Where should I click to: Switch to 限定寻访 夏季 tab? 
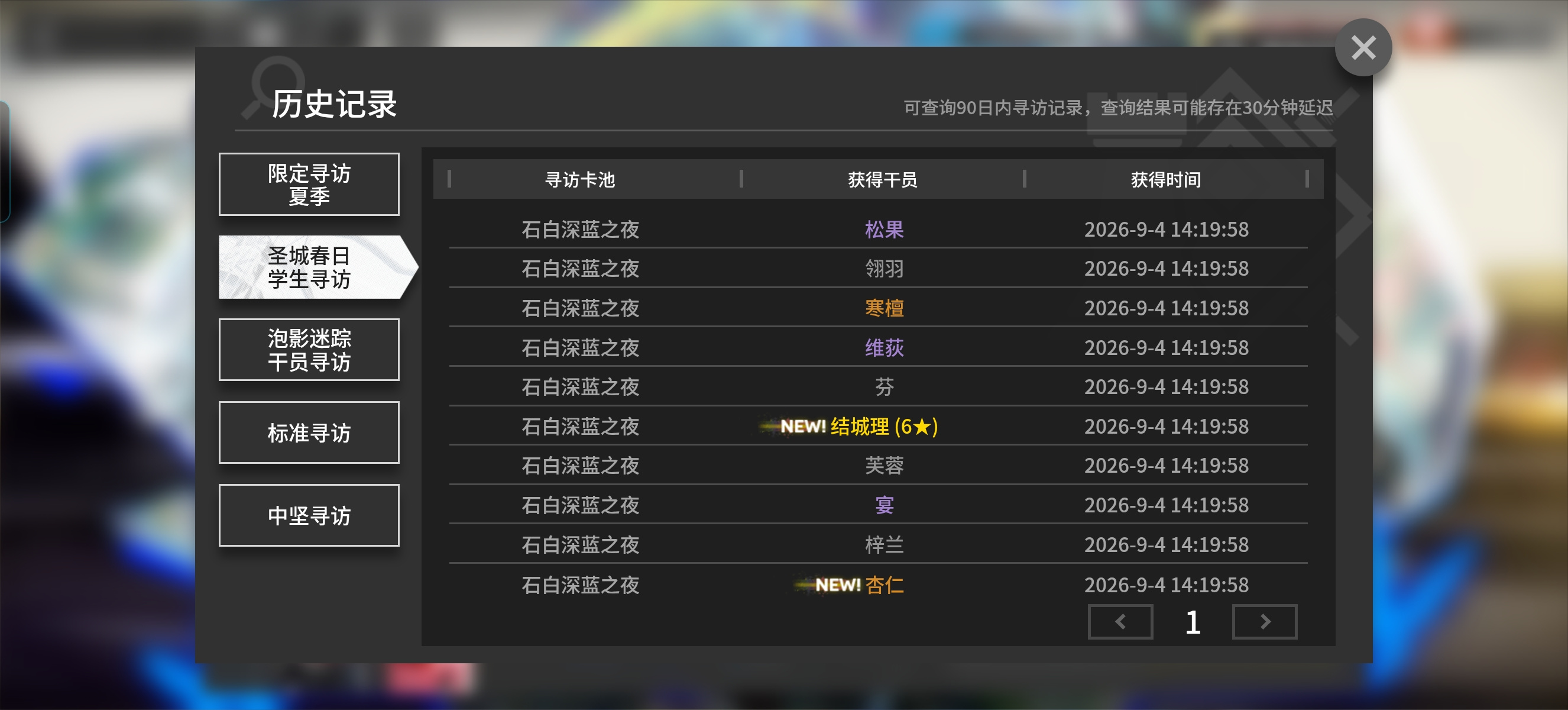click(309, 185)
